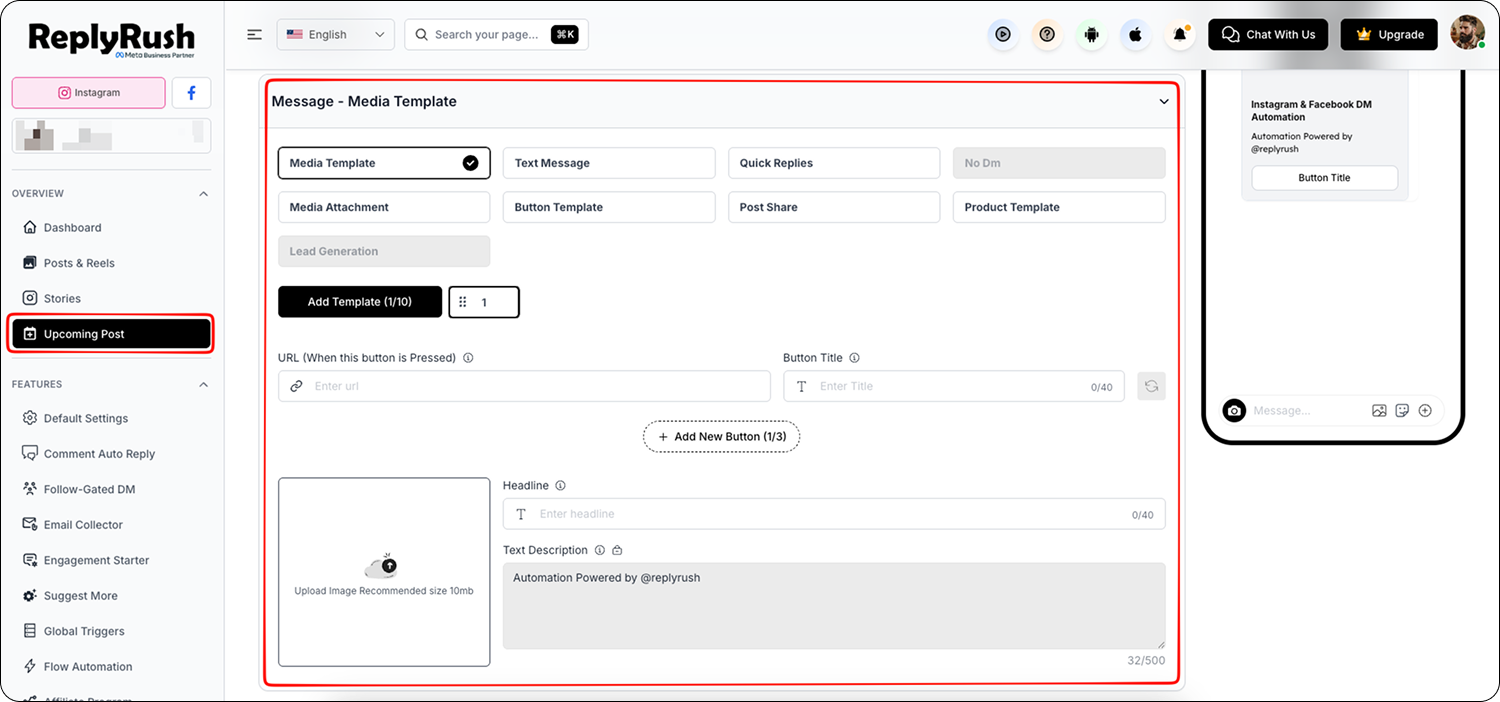The width and height of the screenshot is (1500, 702).
Task: Click the Text Description textarea
Action: (x=834, y=606)
